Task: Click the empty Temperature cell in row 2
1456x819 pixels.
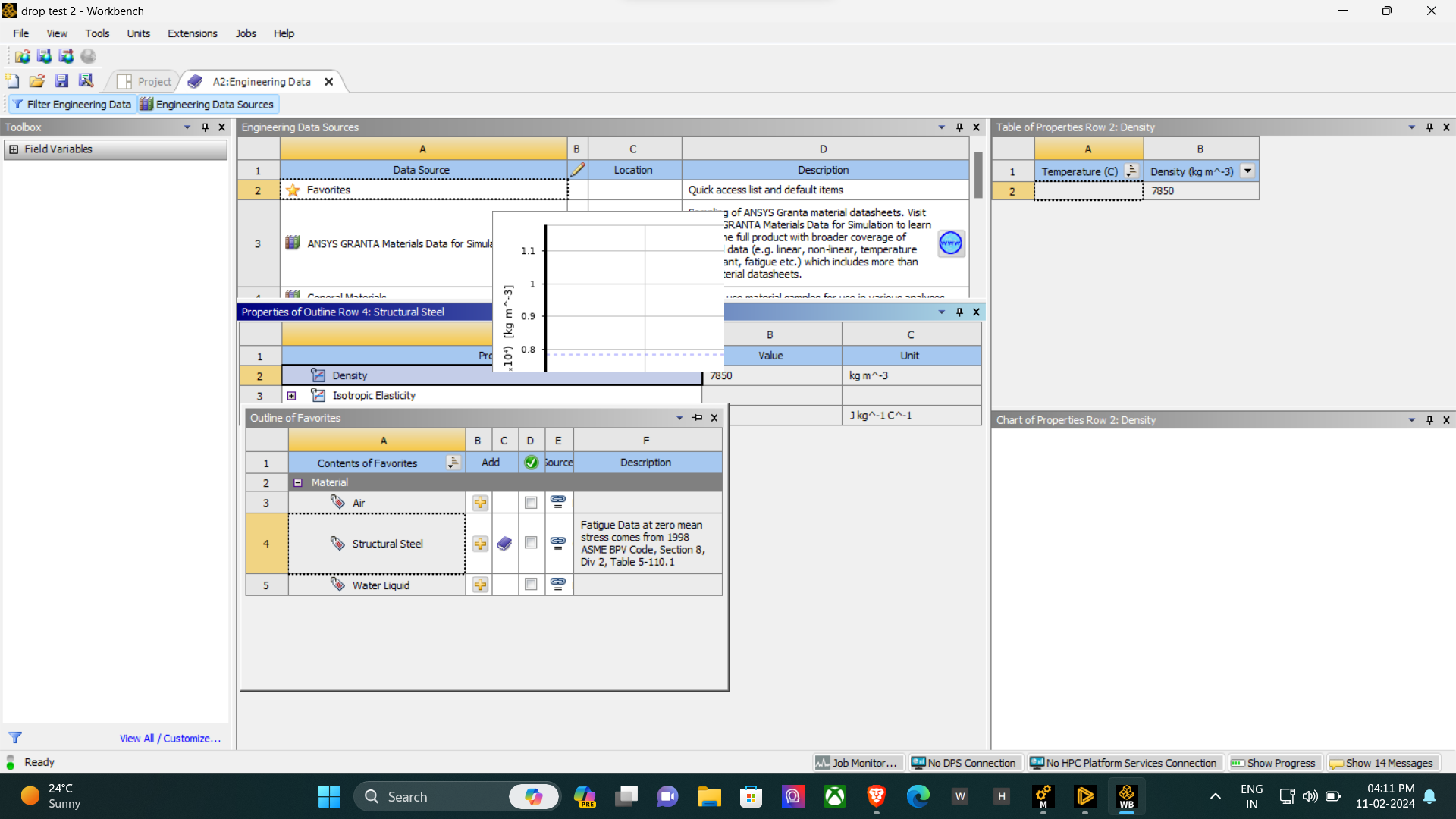Action: pos(1088,191)
